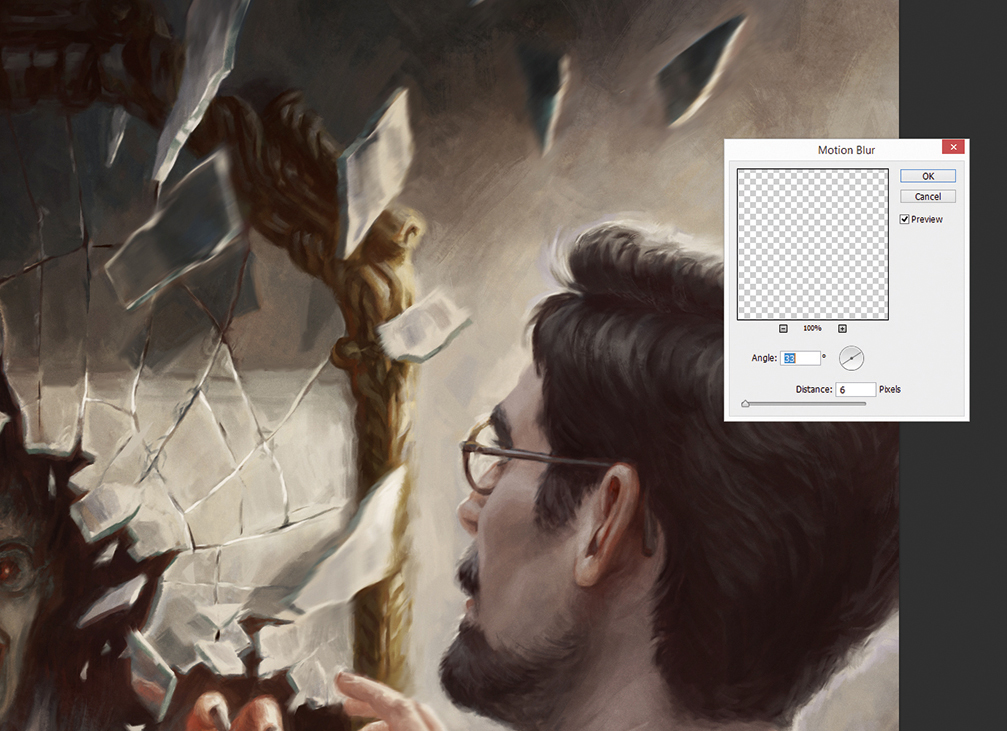Click the Distance slider handle
The width and height of the screenshot is (1007, 731).
745,404
